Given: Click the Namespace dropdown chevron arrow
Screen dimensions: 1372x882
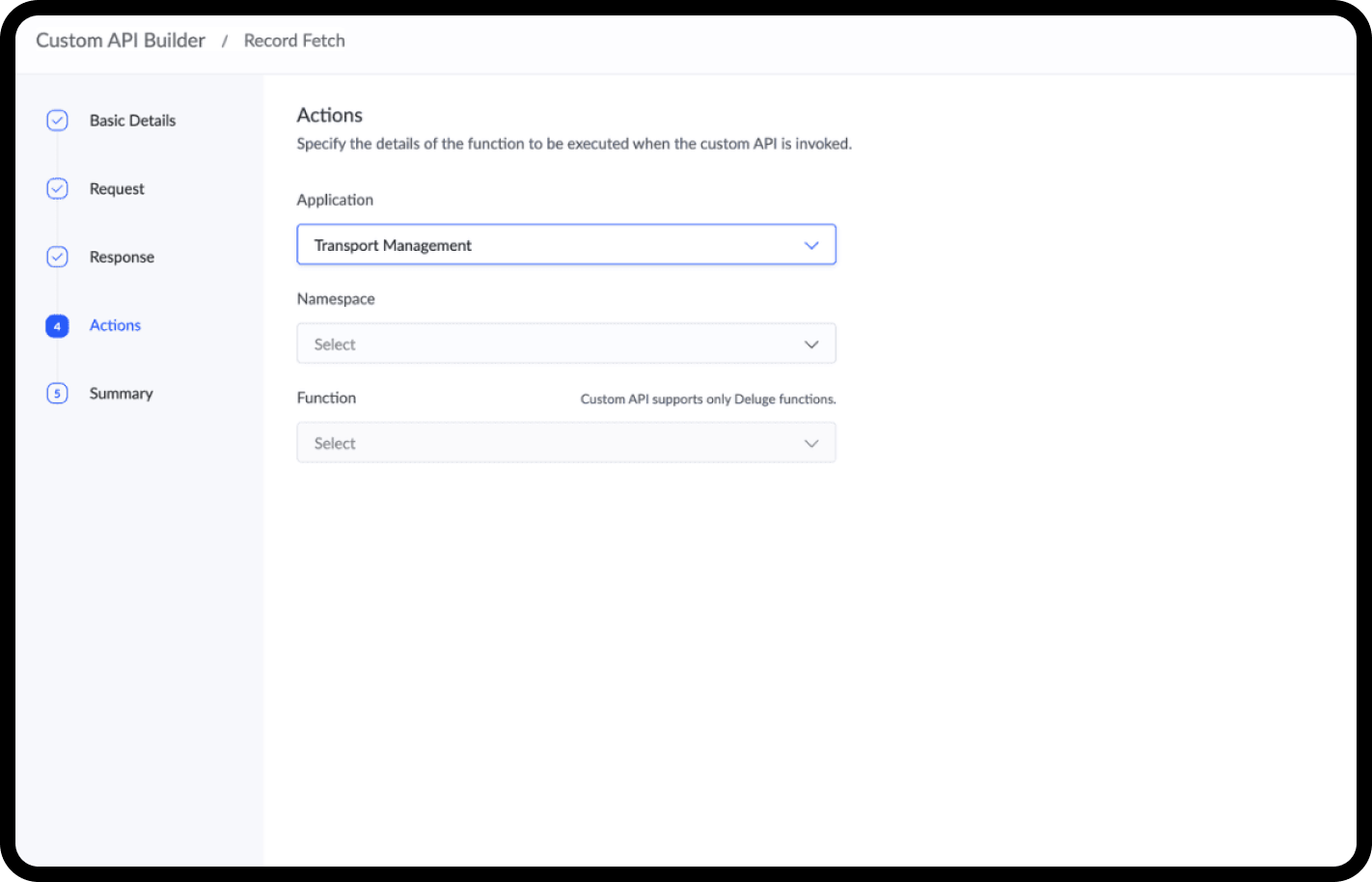Looking at the screenshot, I should pyautogui.click(x=811, y=345).
